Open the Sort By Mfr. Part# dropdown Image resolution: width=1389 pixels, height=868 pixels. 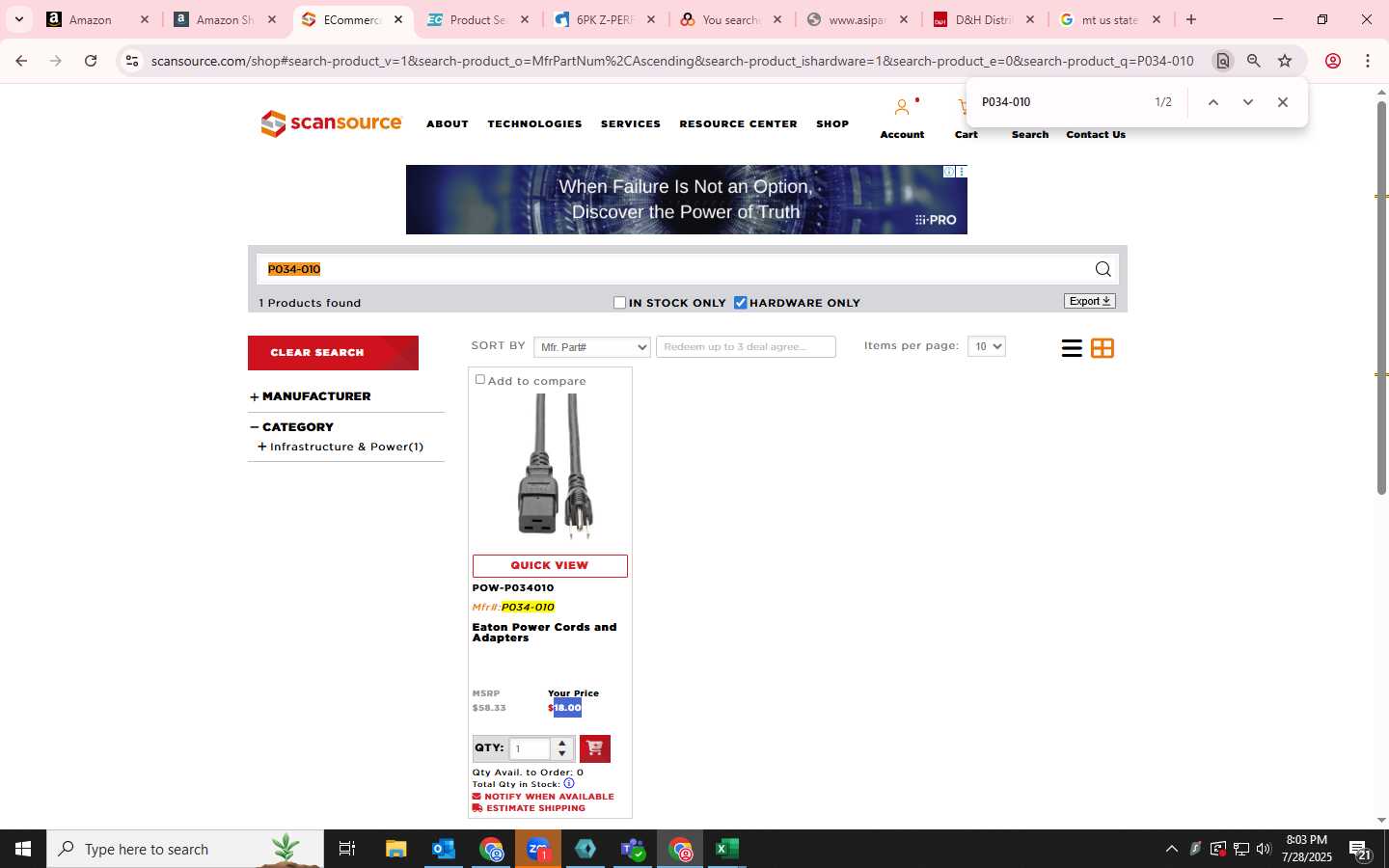592,347
